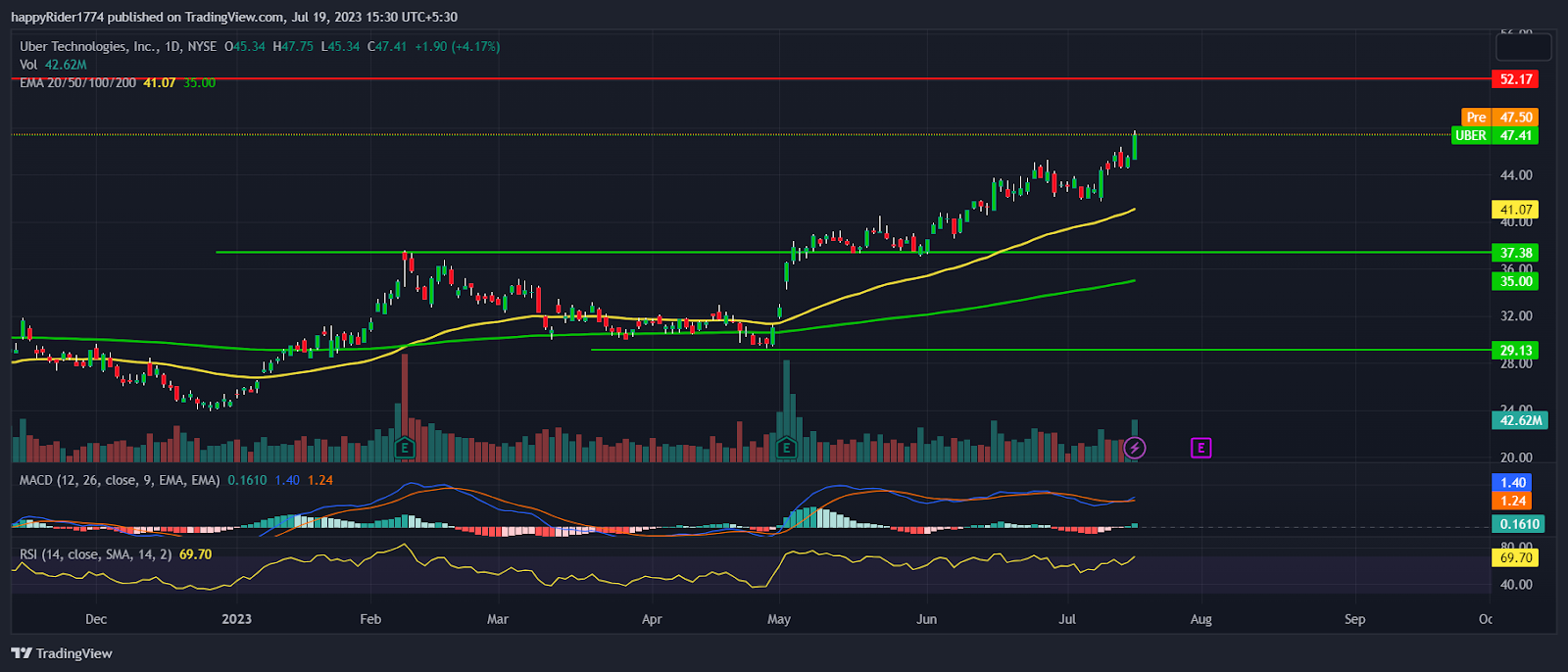Click the 32.00 price axis tick
Image resolution: width=1568 pixels, height=672 pixels.
coord(1516,316)
